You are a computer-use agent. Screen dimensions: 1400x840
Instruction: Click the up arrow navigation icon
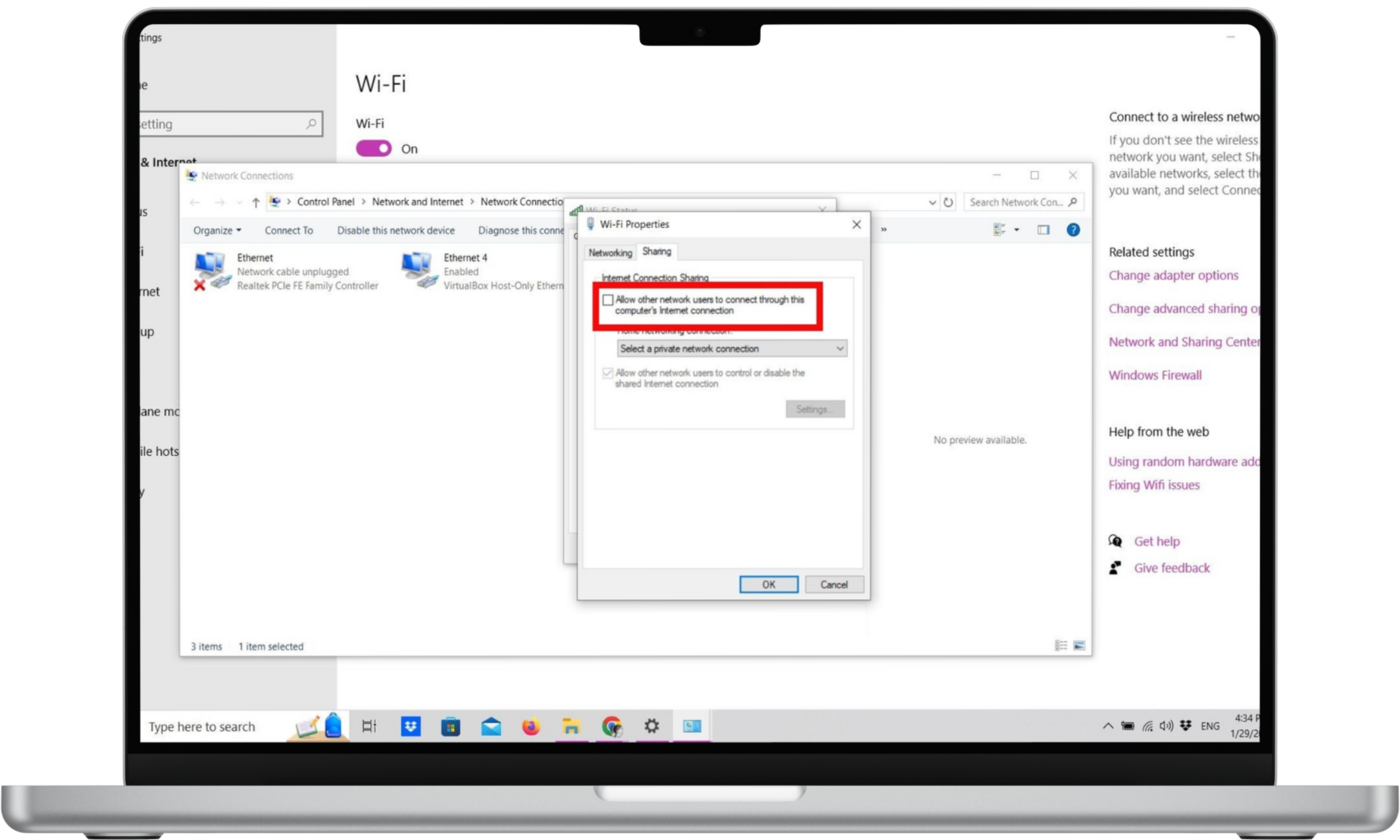pyautogui.click(x=256, y=202)
